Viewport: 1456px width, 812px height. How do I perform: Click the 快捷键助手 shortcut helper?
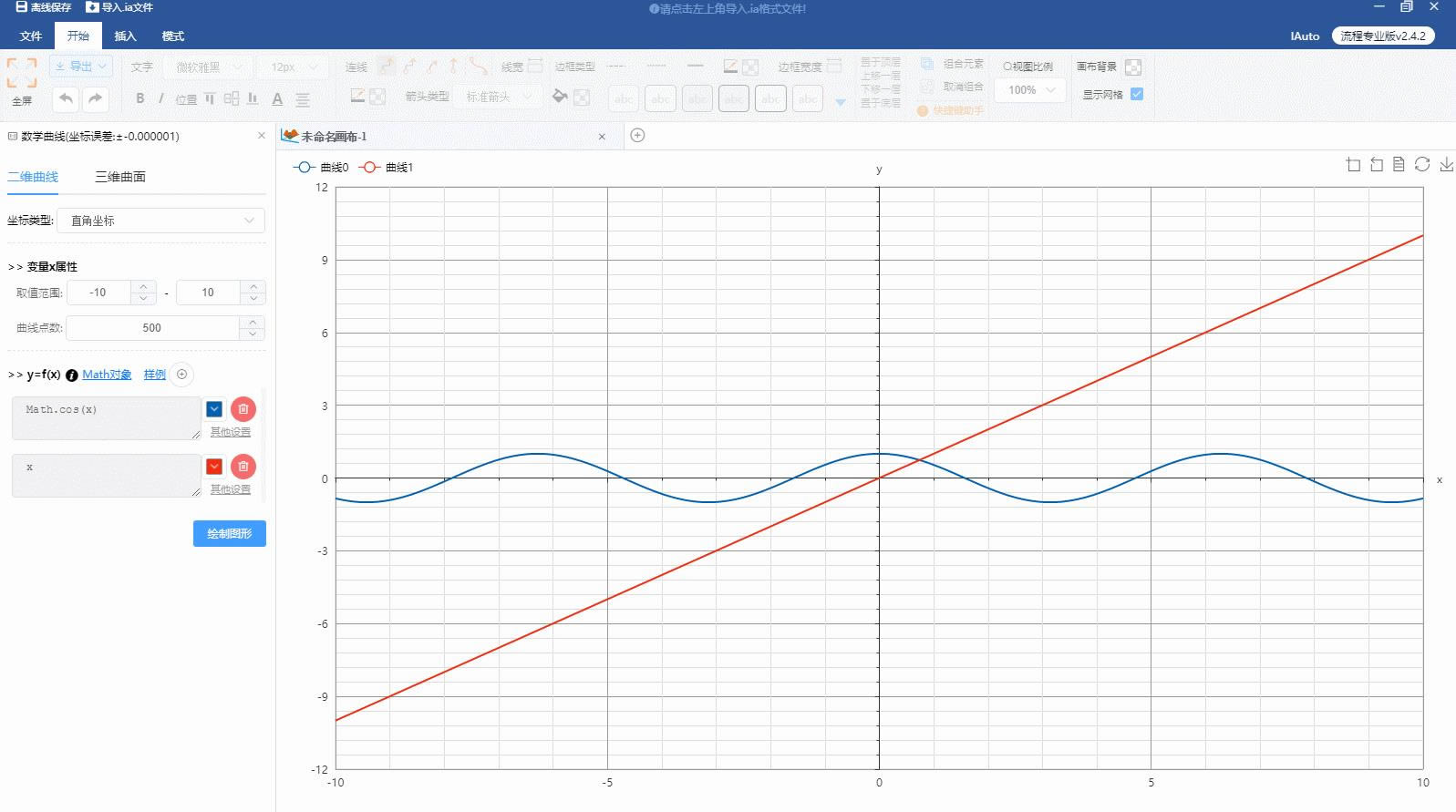951,110
